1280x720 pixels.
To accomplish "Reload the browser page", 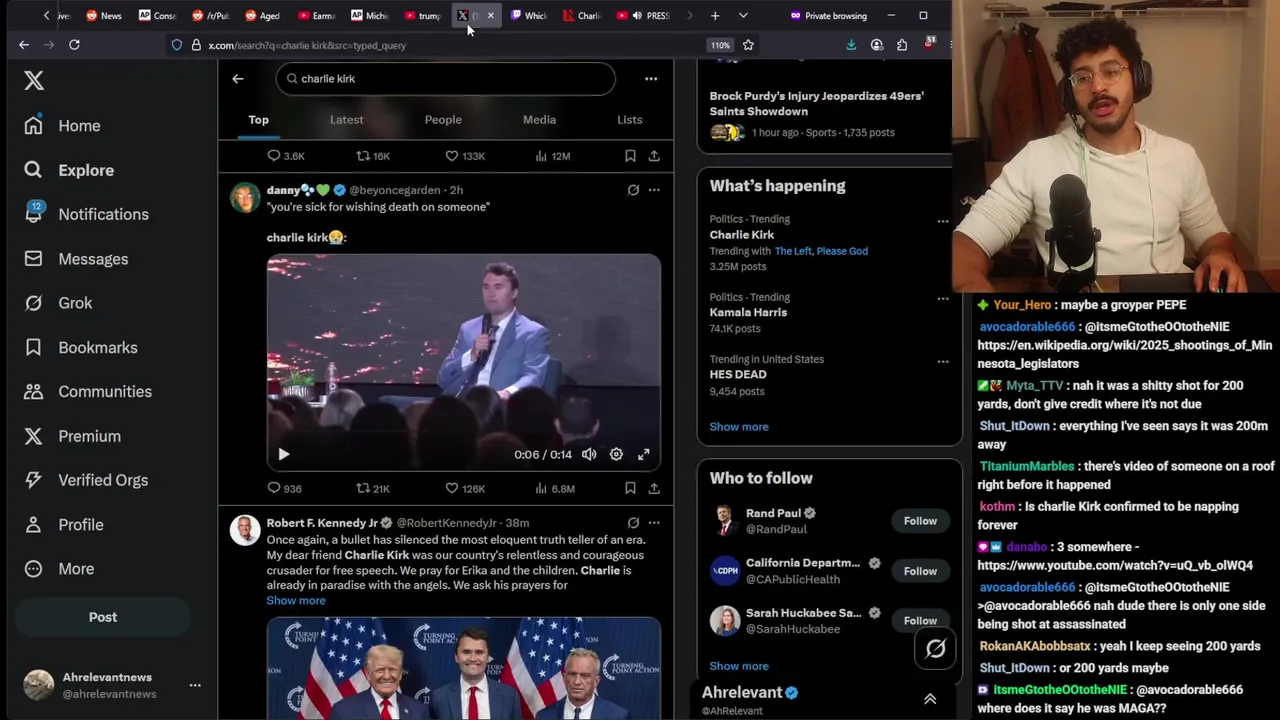I will click(x=74, y=45).
